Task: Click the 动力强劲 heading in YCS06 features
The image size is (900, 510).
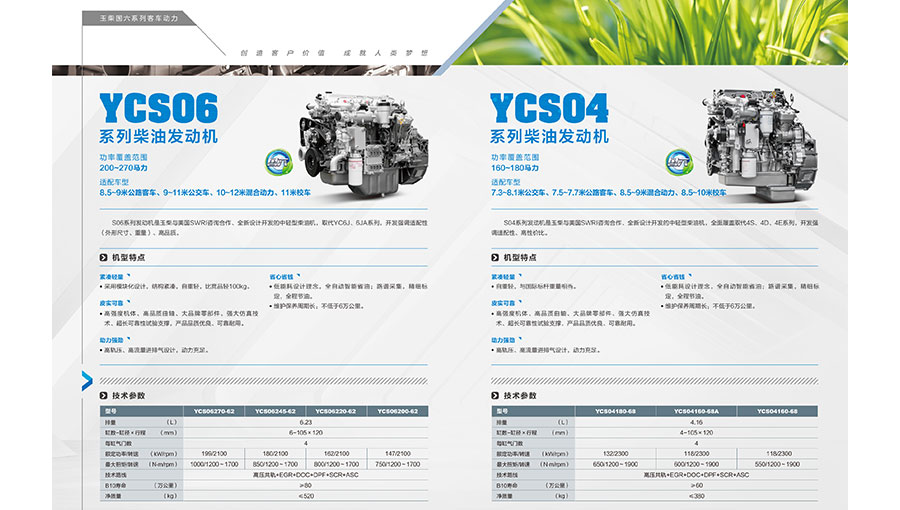Action: 111,340
